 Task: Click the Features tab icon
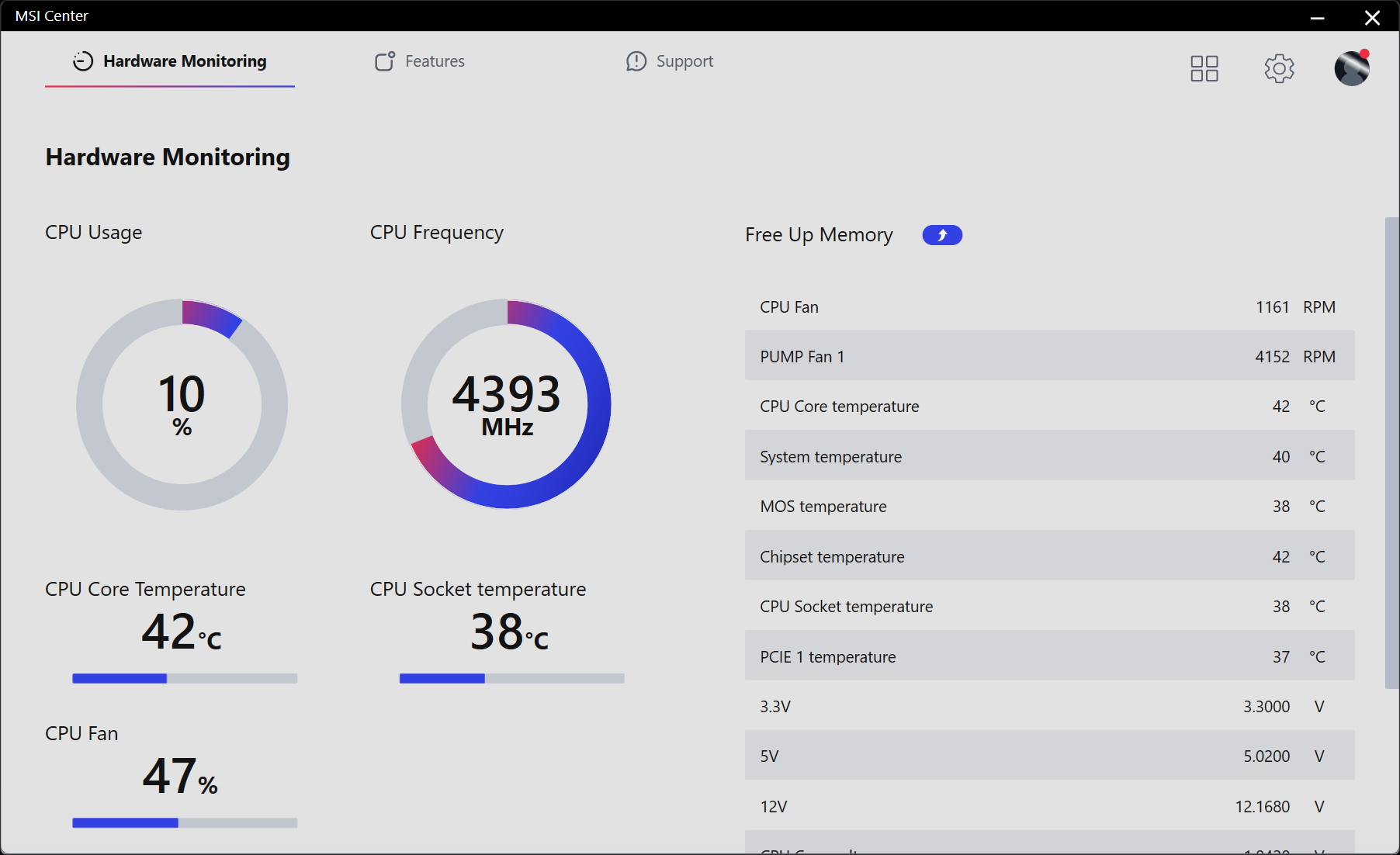(385, 61)
